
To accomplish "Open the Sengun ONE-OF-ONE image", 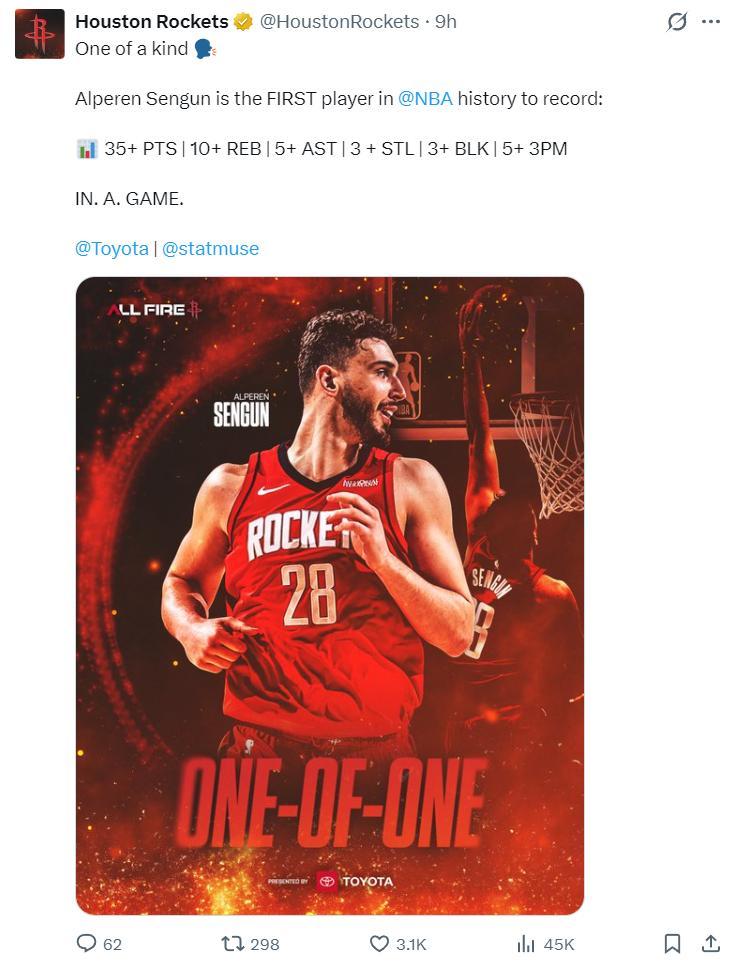I will pyautogui.click(x=330, y=596).
